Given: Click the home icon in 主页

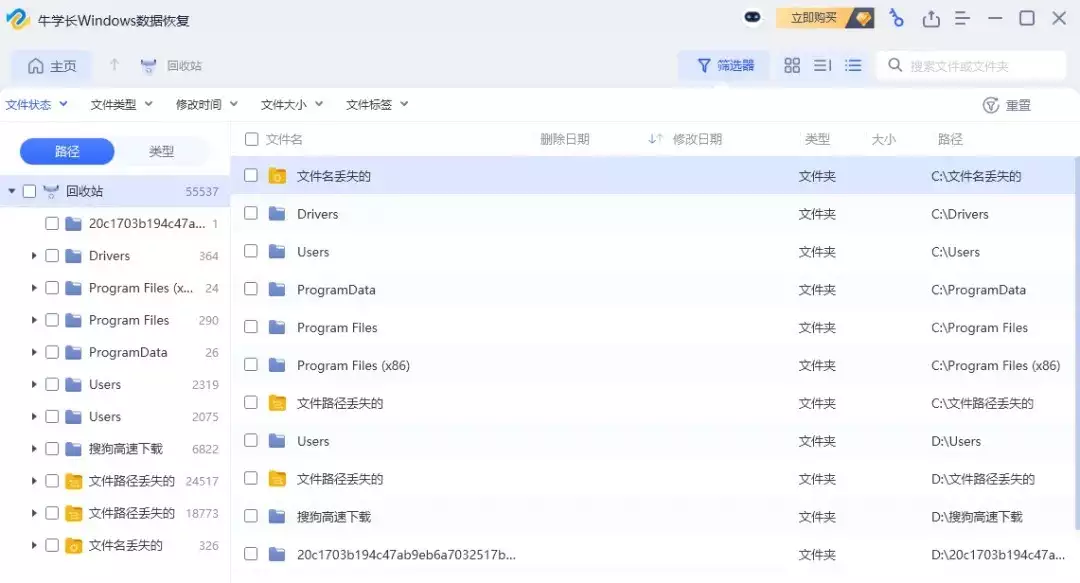Looking at the screenshot, I should click(x=35, y=65).
